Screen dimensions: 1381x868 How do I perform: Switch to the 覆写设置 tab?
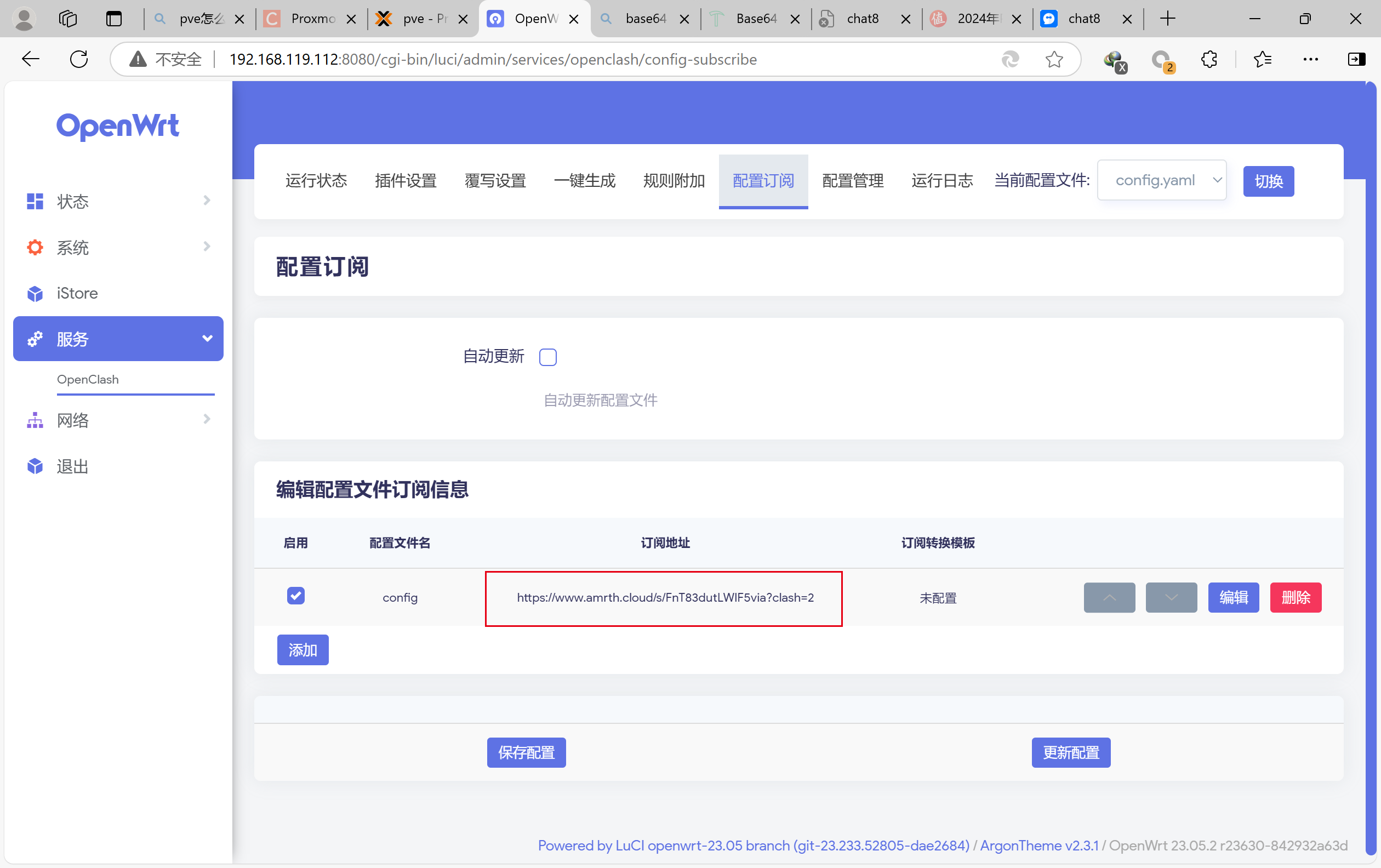coord(495,181)
